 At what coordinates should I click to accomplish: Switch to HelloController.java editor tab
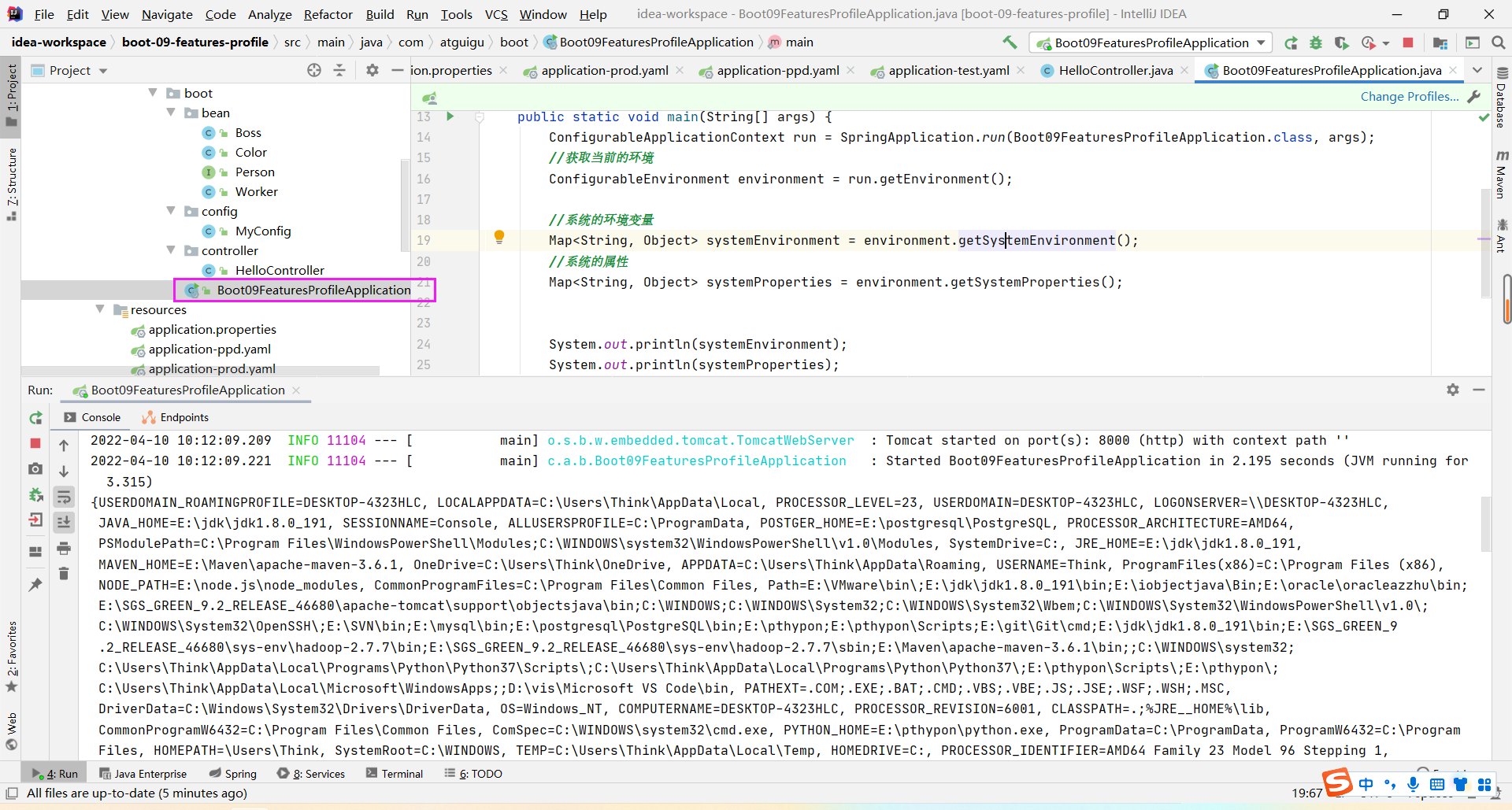(1114, 70)
